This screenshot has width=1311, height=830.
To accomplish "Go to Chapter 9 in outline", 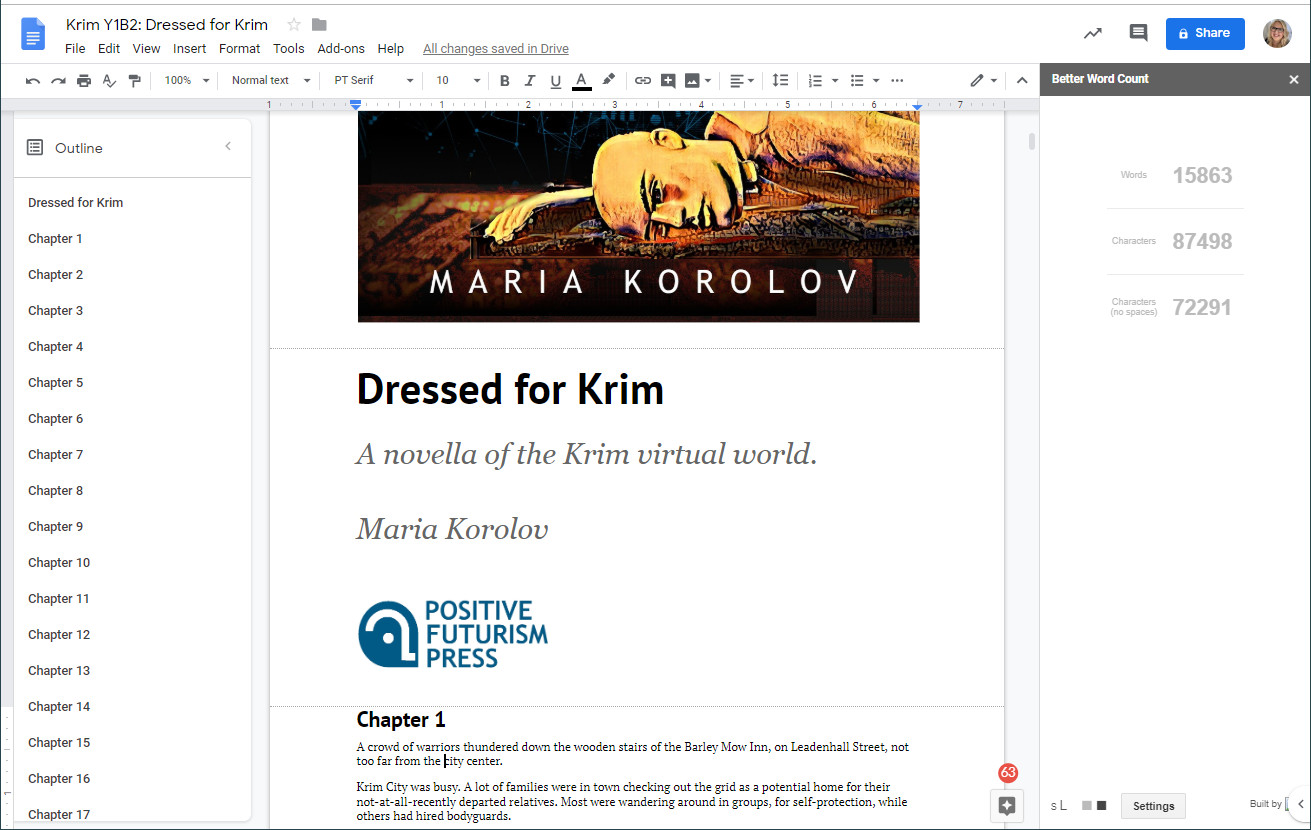I will [55, 527].
